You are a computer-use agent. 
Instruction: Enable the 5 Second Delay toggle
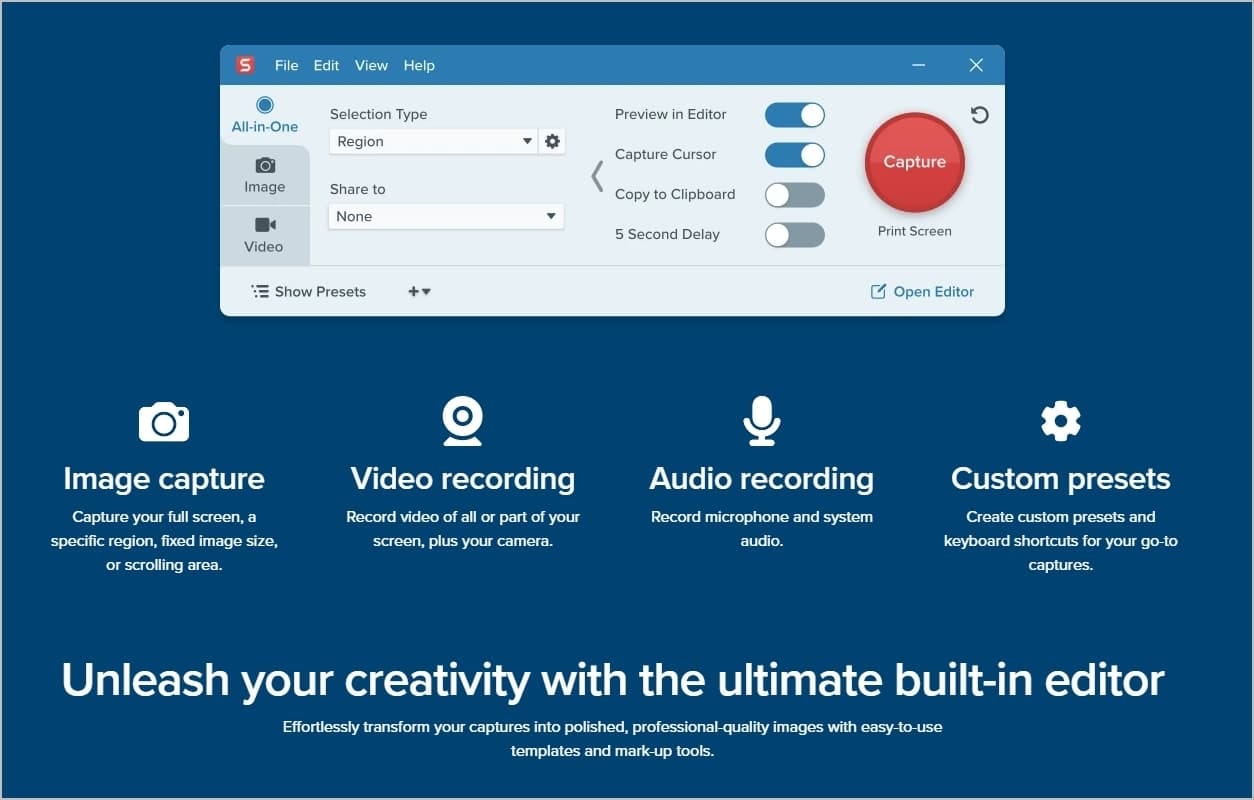pyautogui.click(x=795, y=234)
